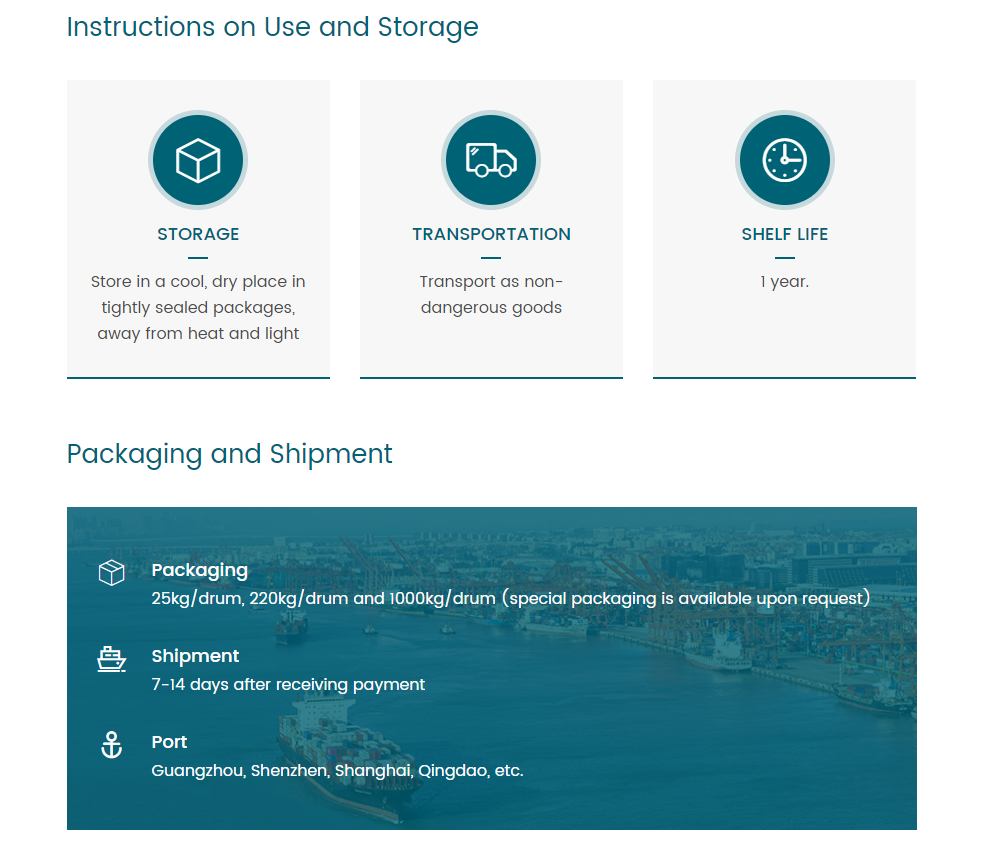This screenshot has height=856, width=982.
Task: Click the drum packaging sizes text
Action: coord(510,599)
